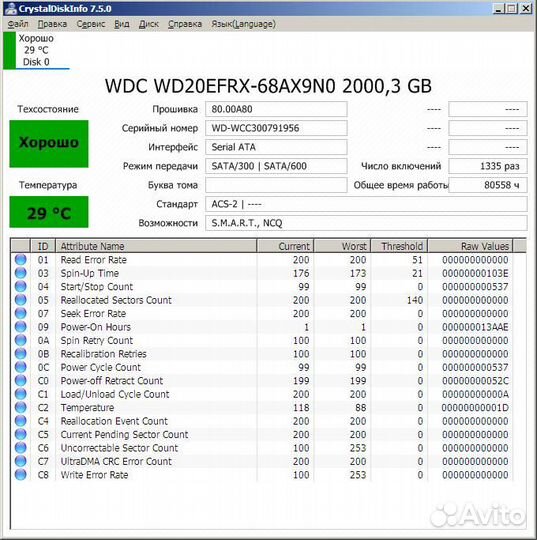Open the Вид menu
This screenshot has height=540, width=537.
pos(122,24)
